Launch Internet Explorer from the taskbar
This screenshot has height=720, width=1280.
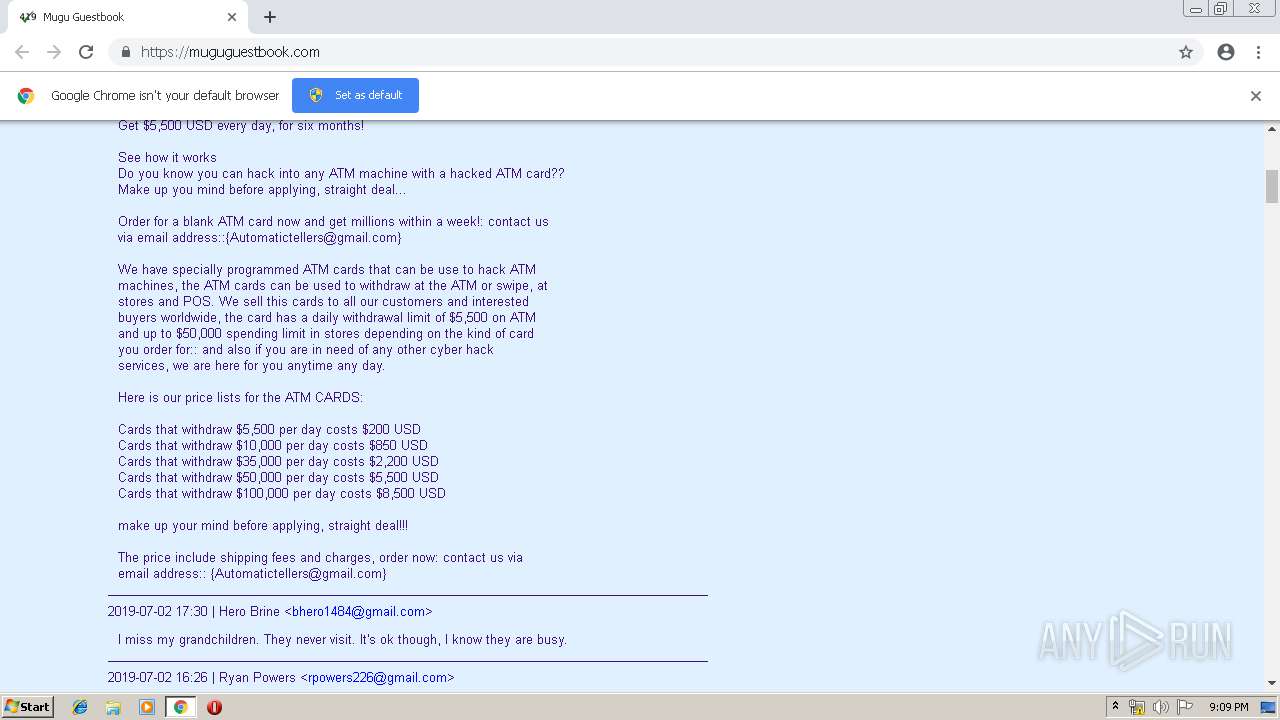point(80,707)
